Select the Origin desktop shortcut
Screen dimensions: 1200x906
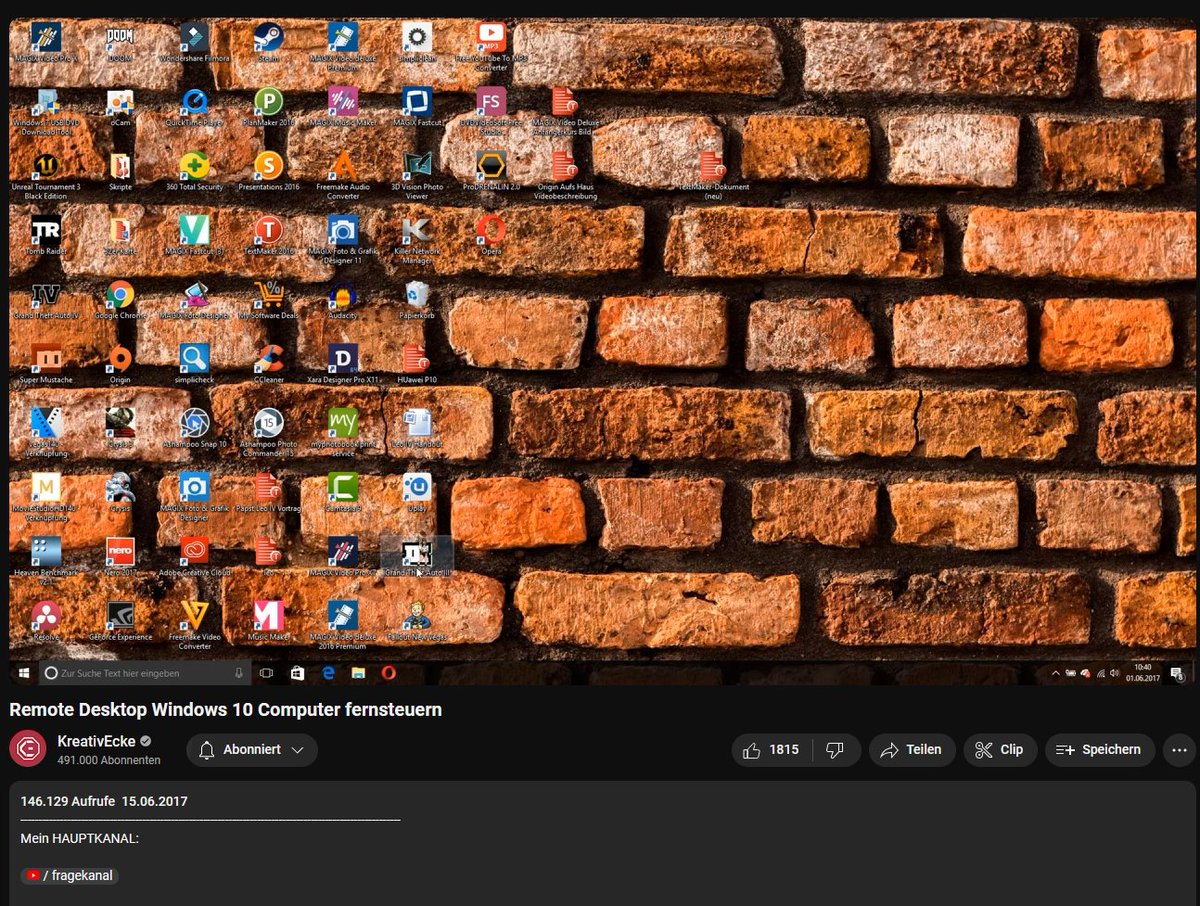[x=120, y=364]
